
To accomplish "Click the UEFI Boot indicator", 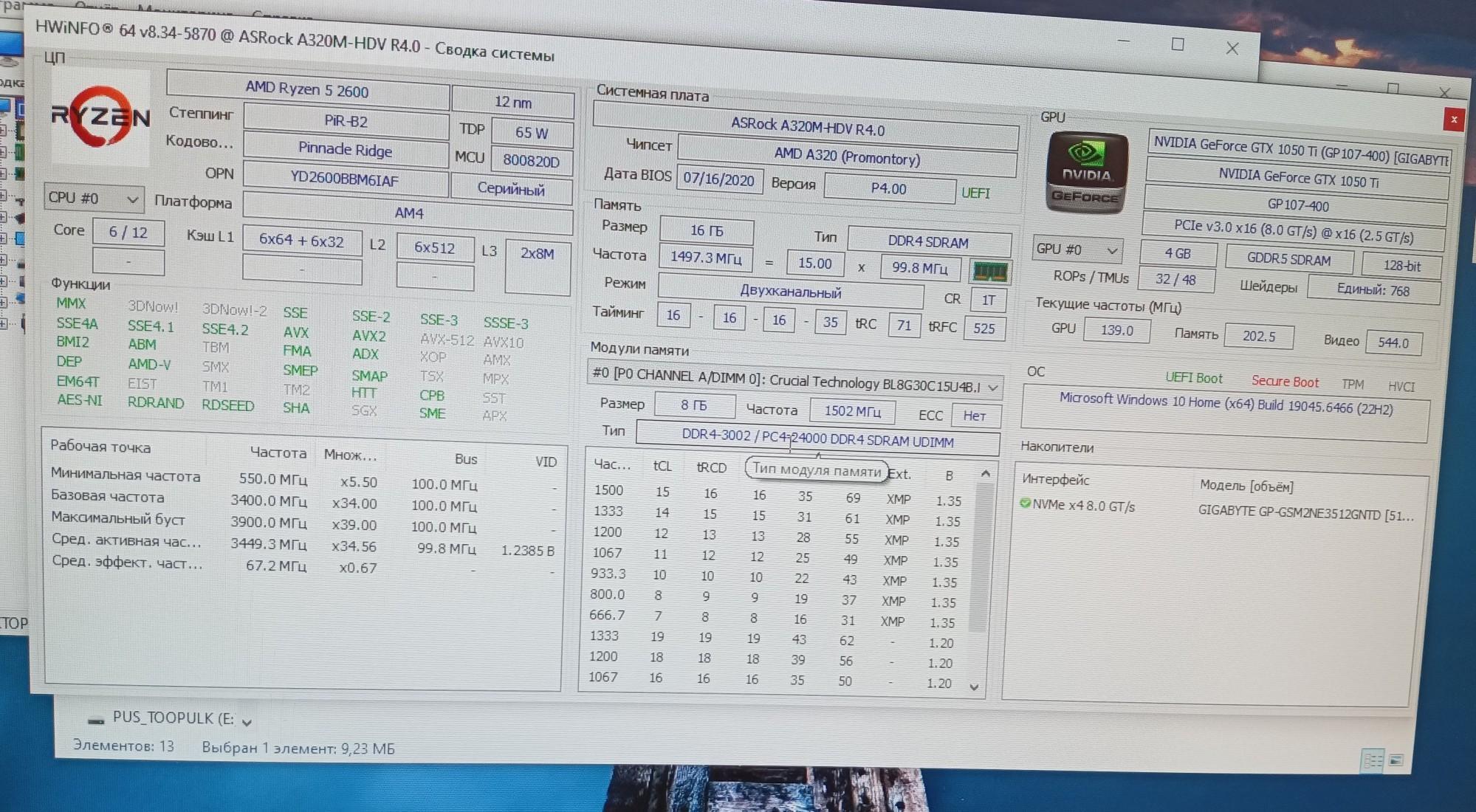I will tap(1193, 378).
